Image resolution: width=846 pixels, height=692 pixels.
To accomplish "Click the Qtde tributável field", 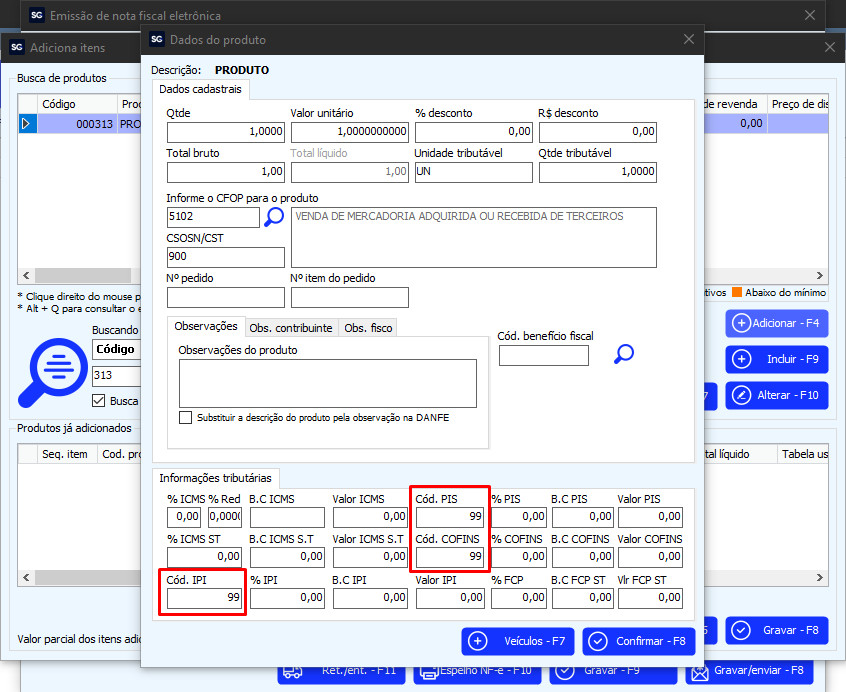I will pyautogui.click(x=598, y=172).
